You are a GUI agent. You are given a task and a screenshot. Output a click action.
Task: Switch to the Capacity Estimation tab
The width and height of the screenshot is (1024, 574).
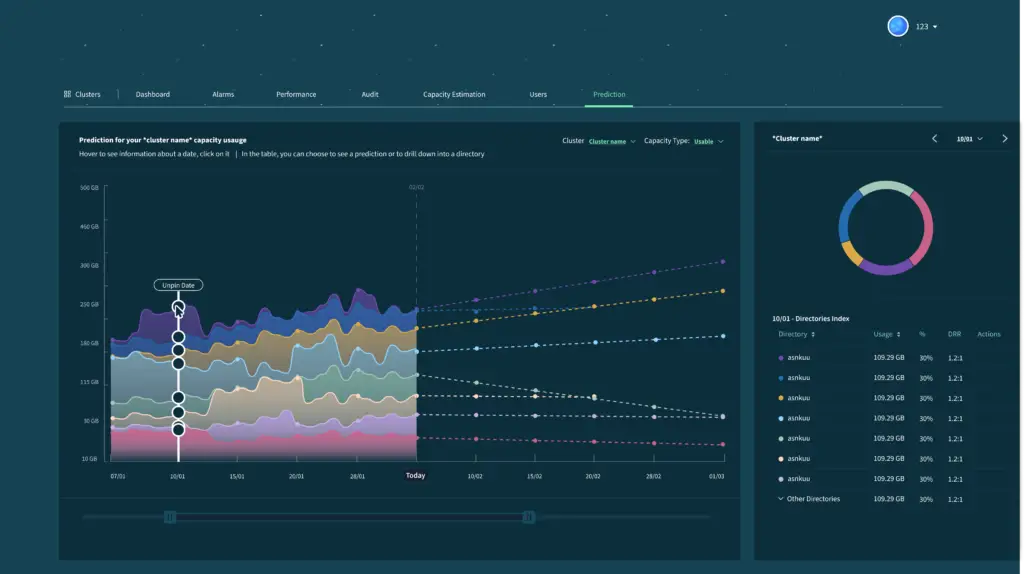coord(454,94)
